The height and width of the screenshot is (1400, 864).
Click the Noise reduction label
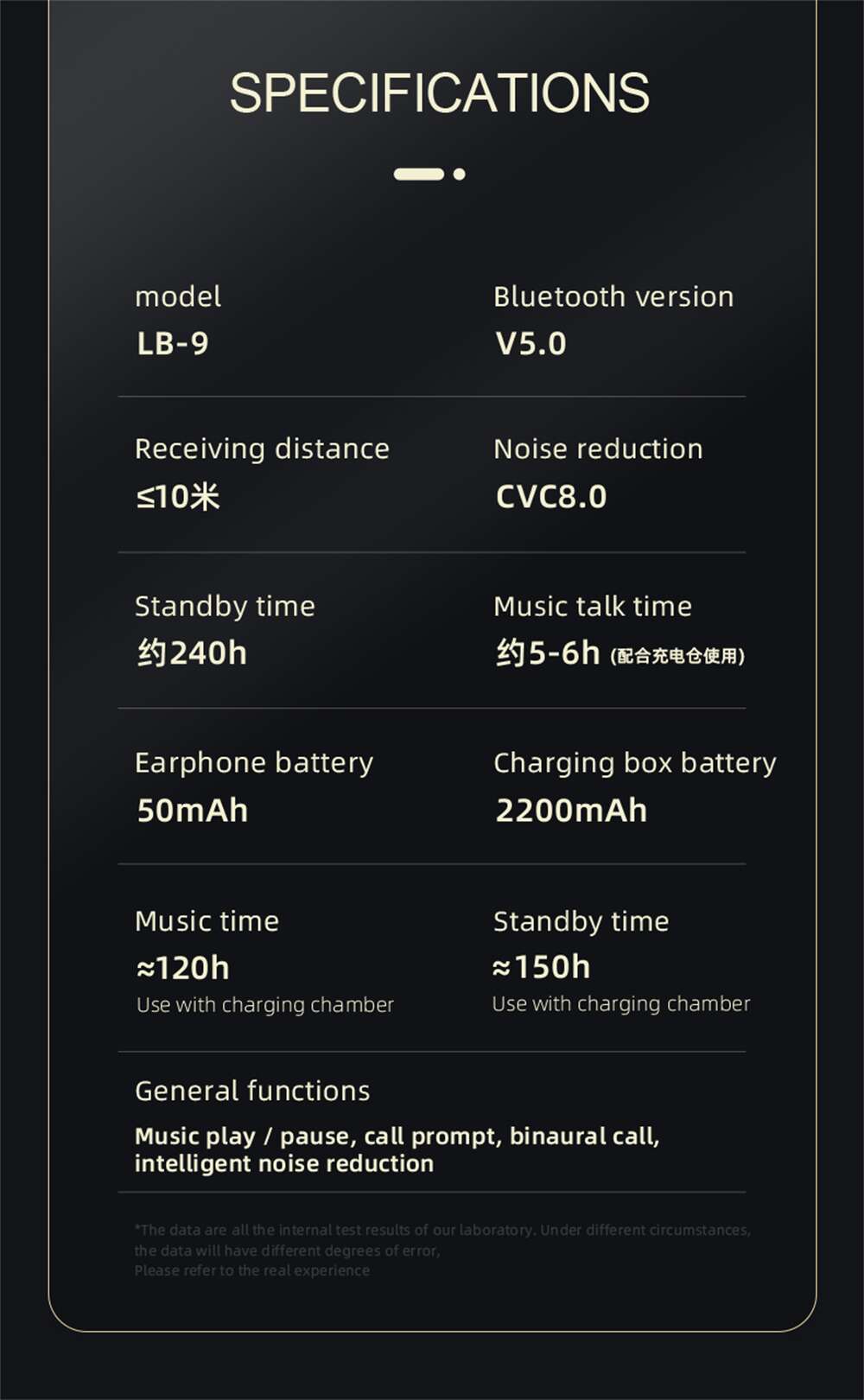pyautogui.click(x=598, y=449)
